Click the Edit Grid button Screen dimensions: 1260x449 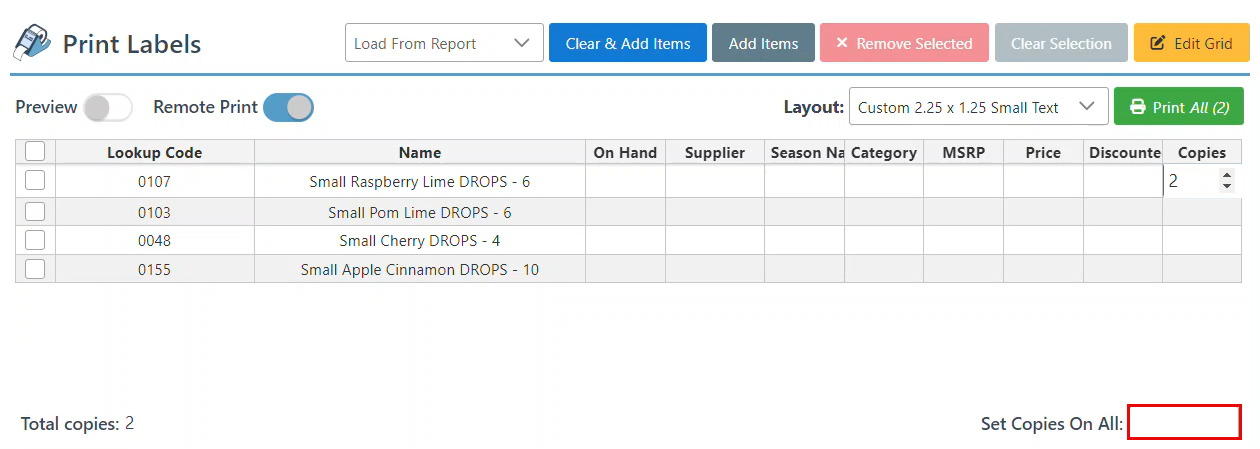[1191, 43]
